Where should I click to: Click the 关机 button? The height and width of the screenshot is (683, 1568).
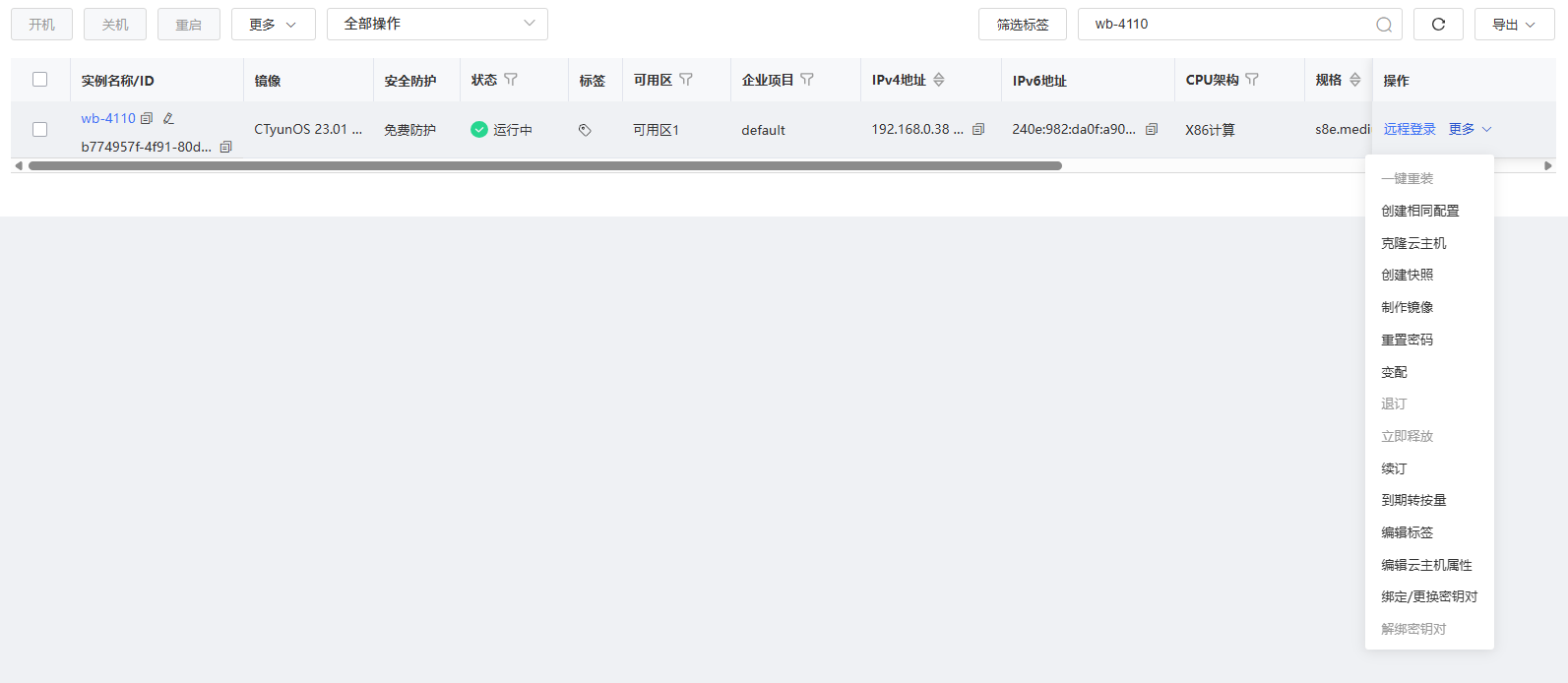115,25
